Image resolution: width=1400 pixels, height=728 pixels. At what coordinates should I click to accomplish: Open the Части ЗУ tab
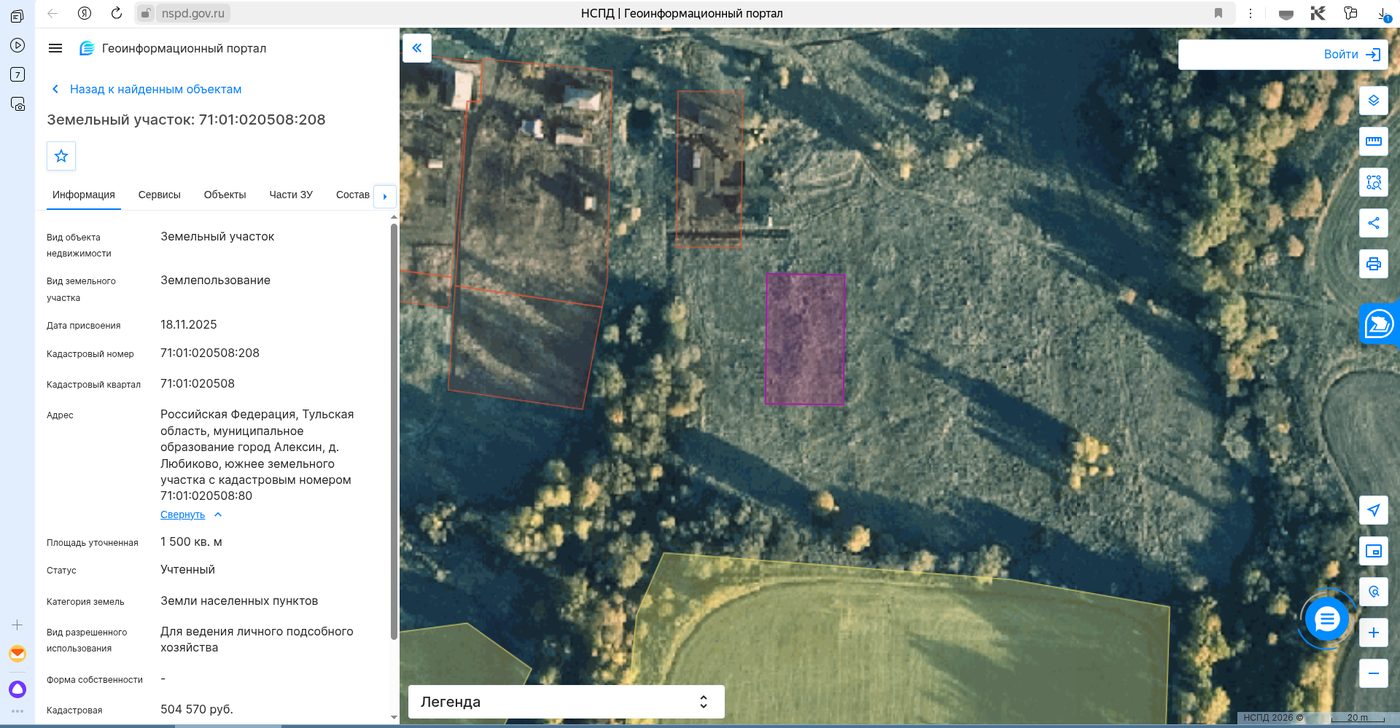coord(291,195)
